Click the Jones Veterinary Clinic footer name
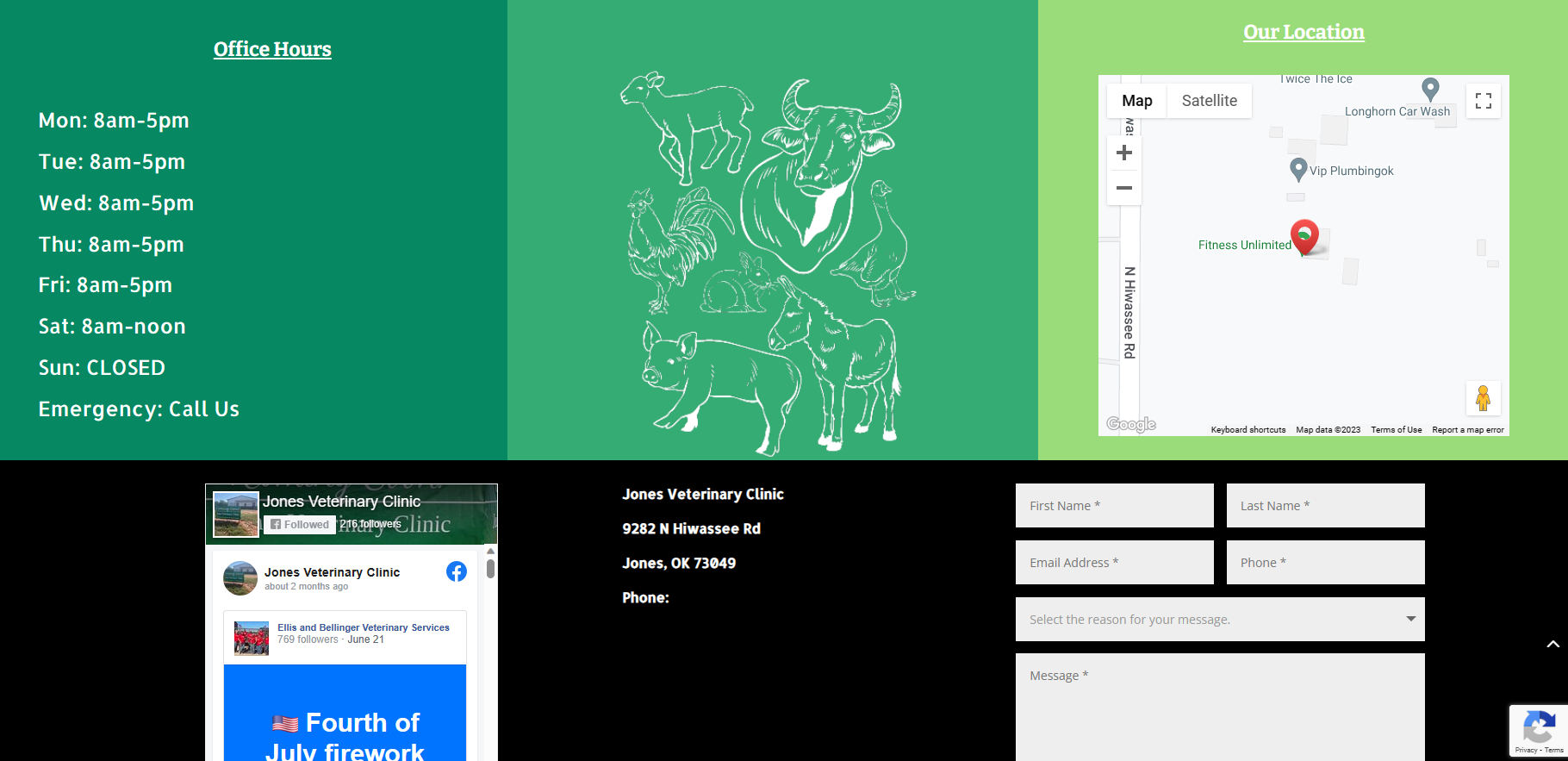Screen dimensions: 1568x761 coord(703,494)
